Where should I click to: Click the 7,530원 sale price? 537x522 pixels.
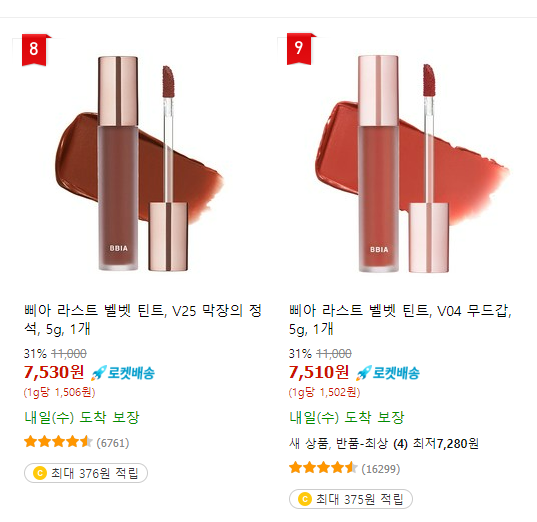coord(54,372)
